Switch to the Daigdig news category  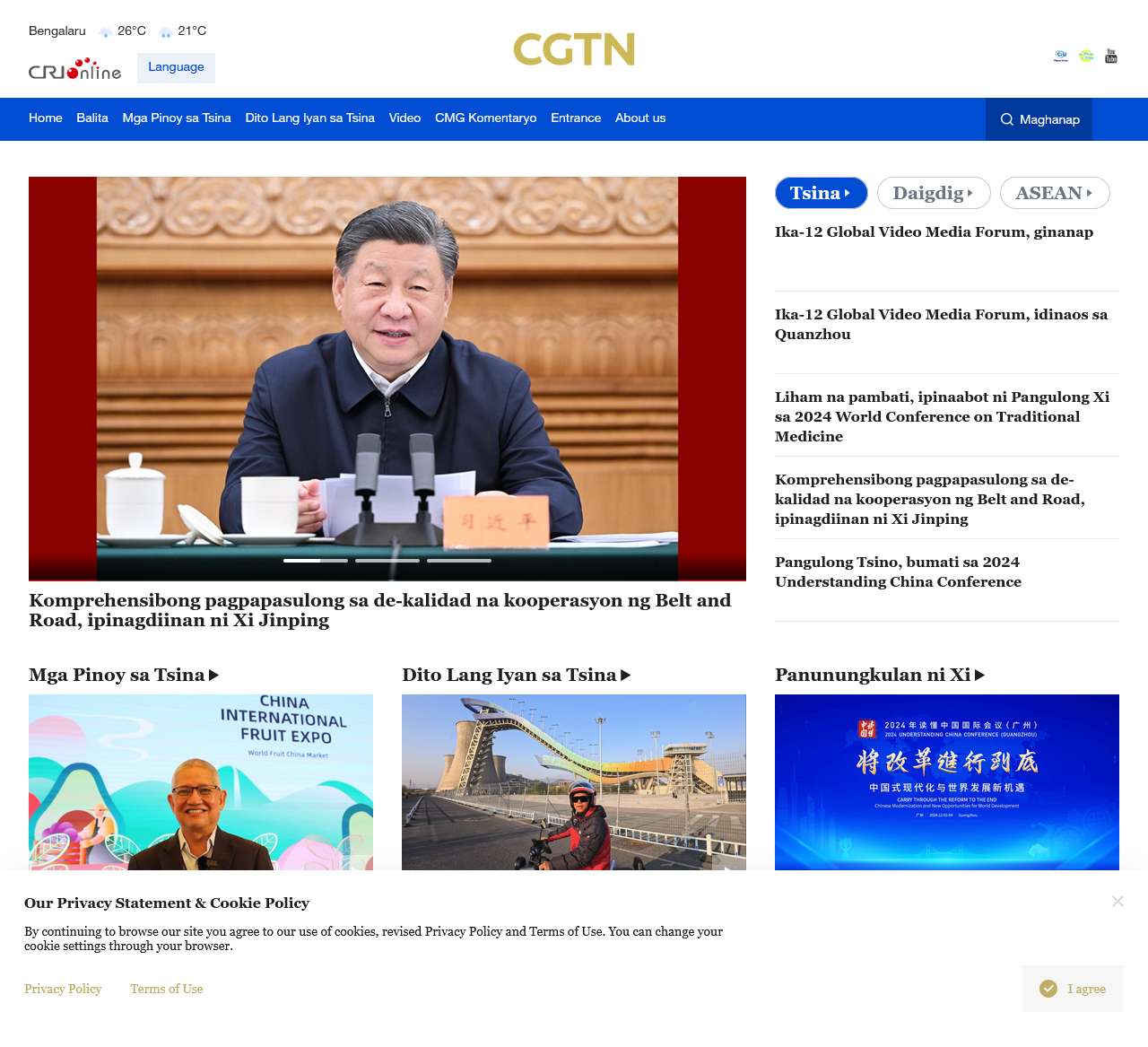(x=933, y=193)
